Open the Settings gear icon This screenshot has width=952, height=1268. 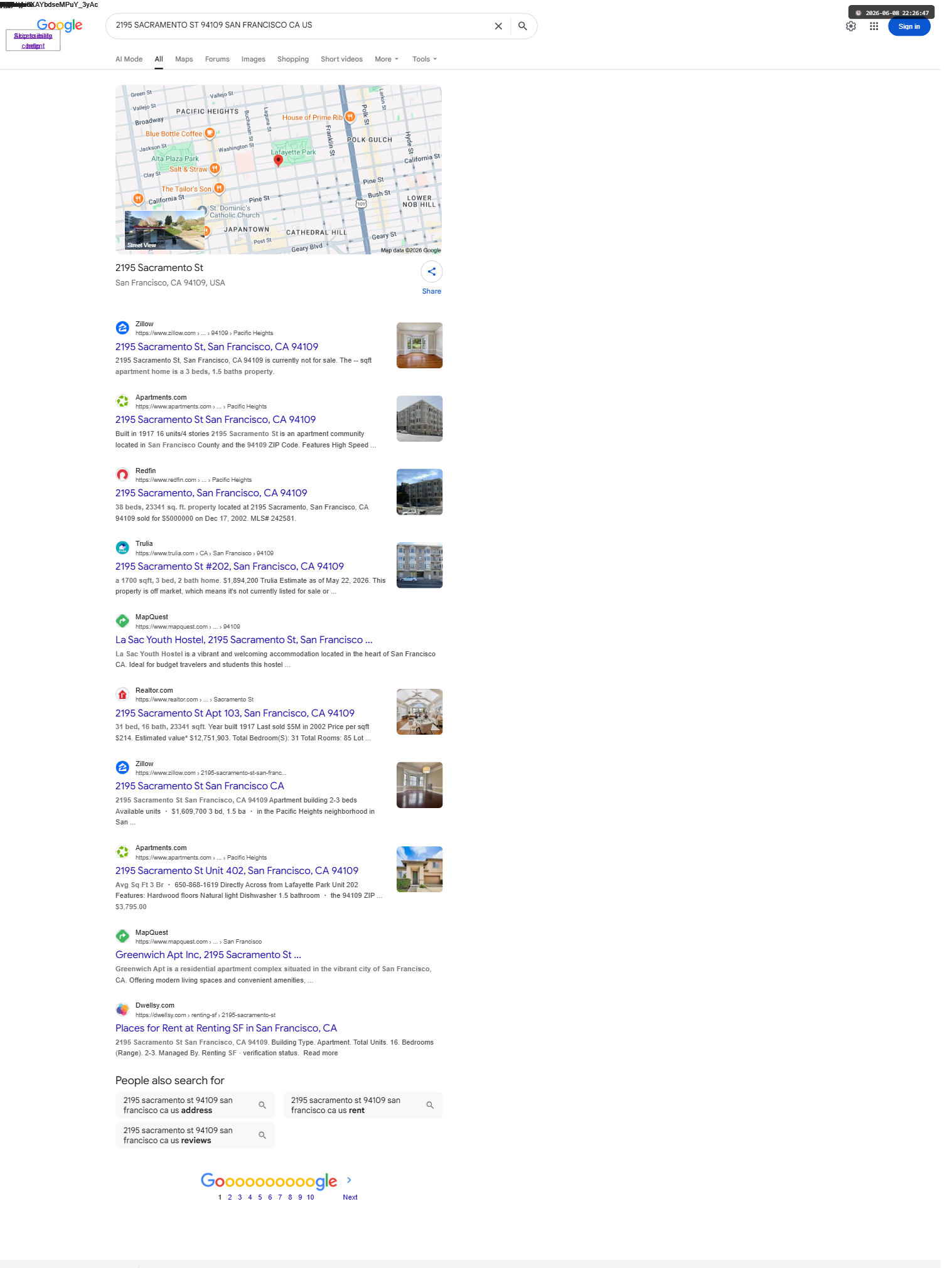click(851, 26)
